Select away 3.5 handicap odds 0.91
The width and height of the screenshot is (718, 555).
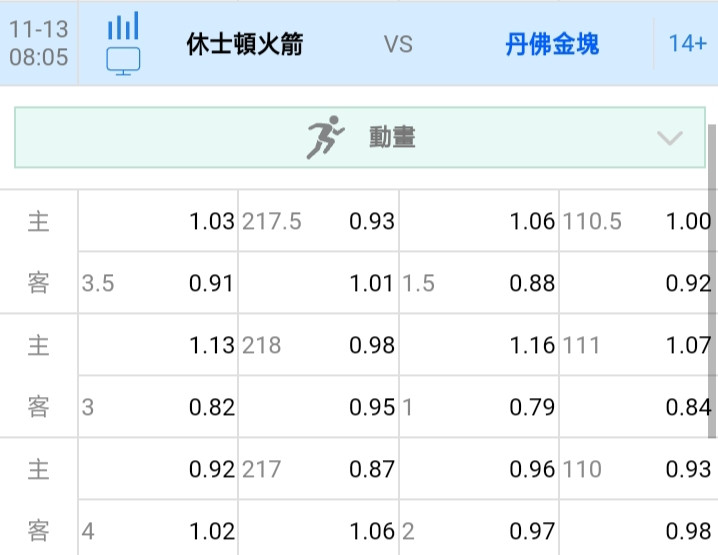pyautogui.click(x=211, y=283)
